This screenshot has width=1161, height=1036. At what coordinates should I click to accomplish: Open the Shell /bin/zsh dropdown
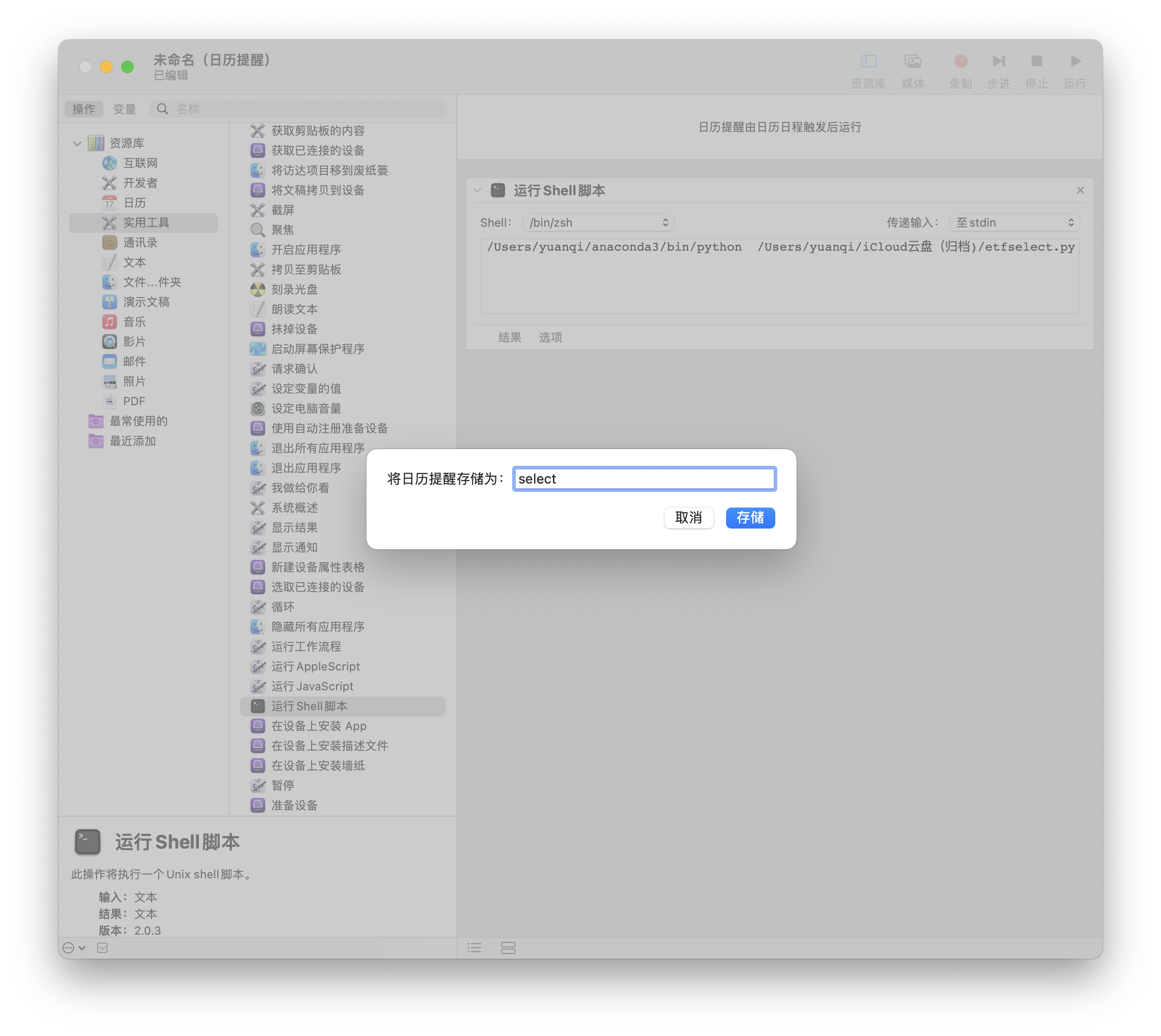tap(598, 222)
